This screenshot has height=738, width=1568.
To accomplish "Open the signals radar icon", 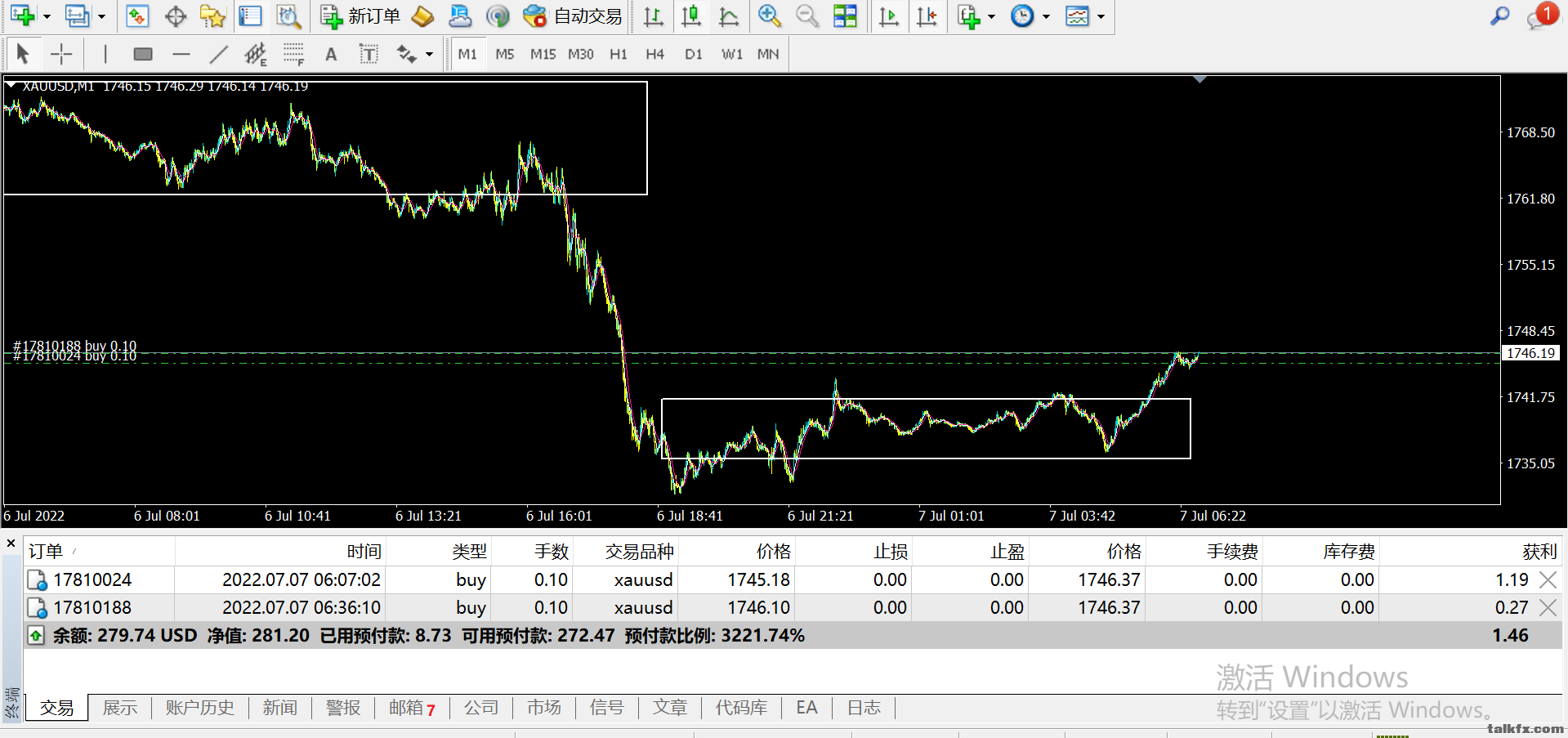I will (498, 16).
